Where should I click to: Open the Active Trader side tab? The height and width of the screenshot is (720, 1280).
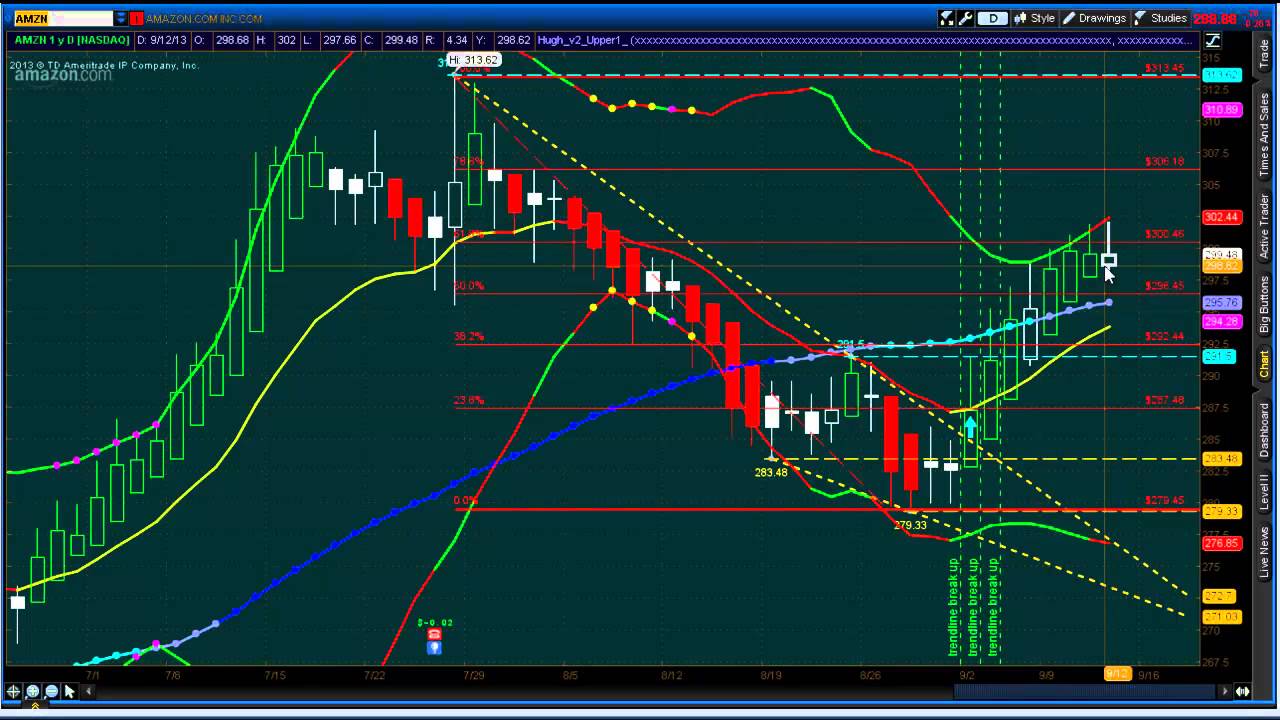1264,226
